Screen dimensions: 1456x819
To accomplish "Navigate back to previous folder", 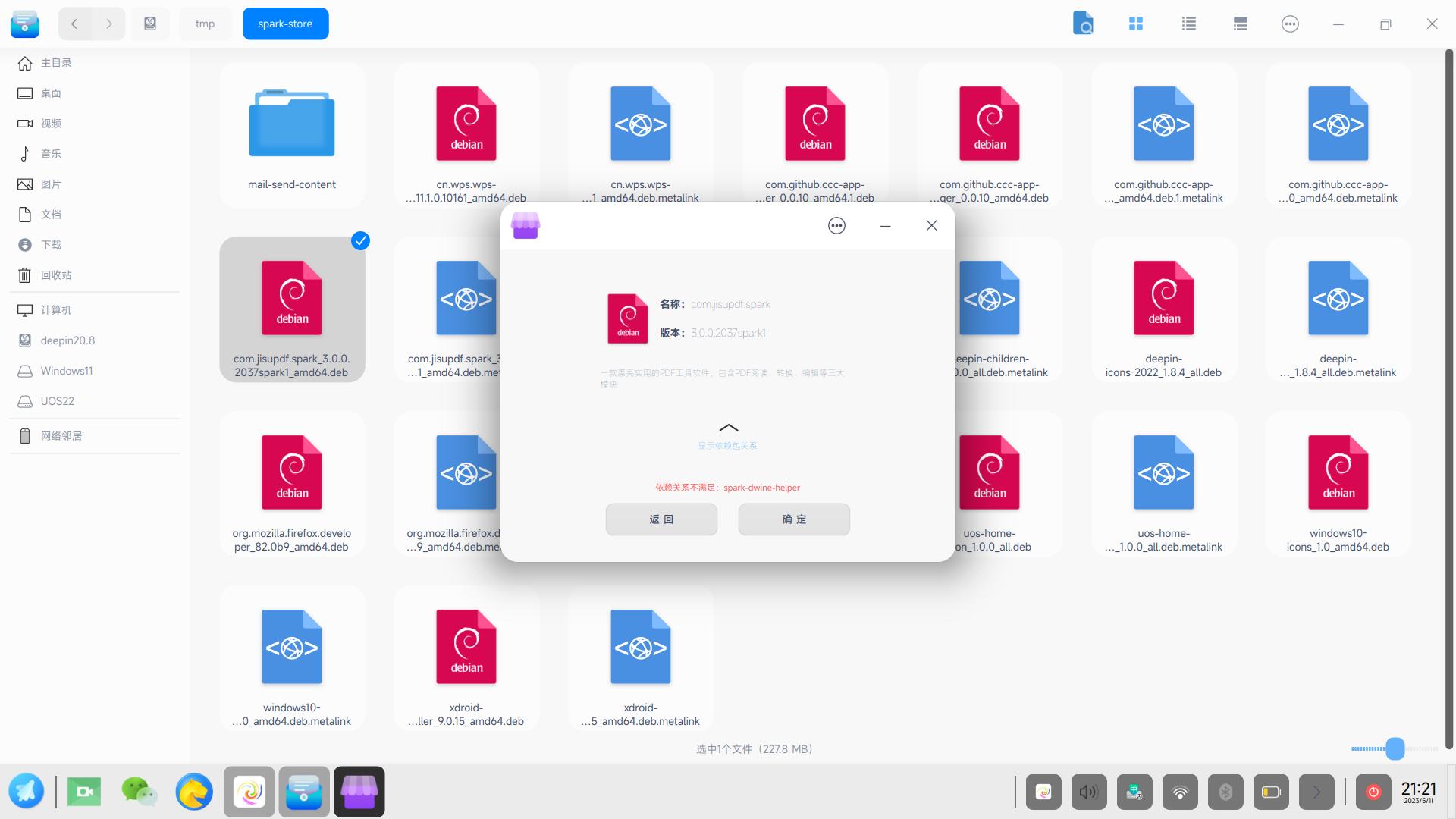I will click(74, 24).
